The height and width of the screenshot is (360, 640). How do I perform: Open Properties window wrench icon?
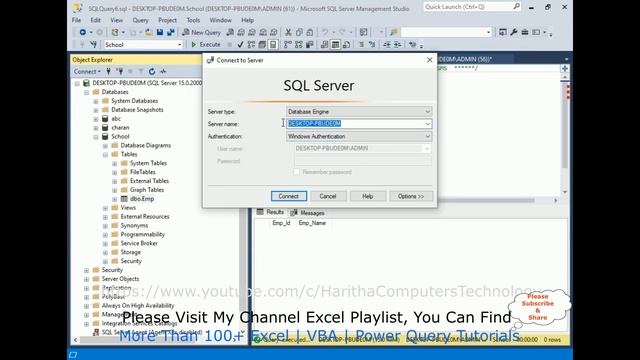(514, 32)
